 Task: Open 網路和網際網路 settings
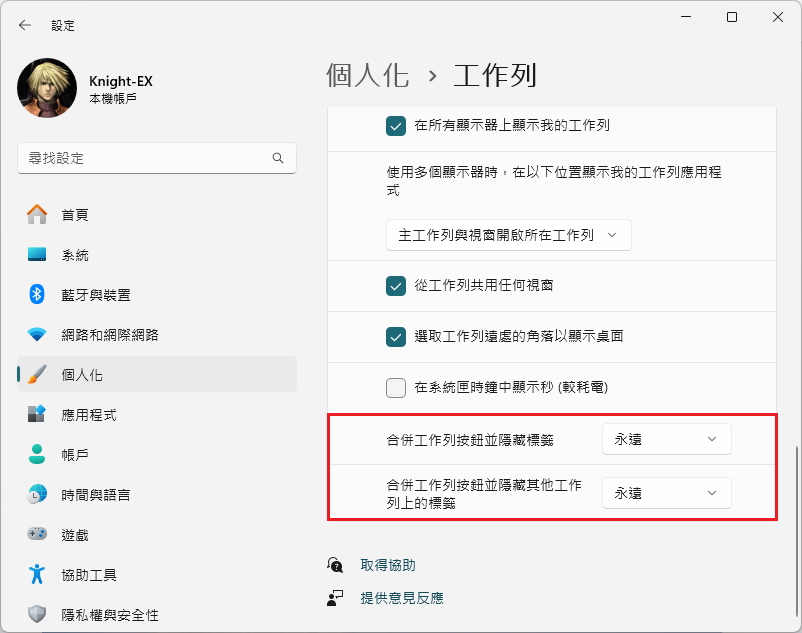[x=157, y=335]
